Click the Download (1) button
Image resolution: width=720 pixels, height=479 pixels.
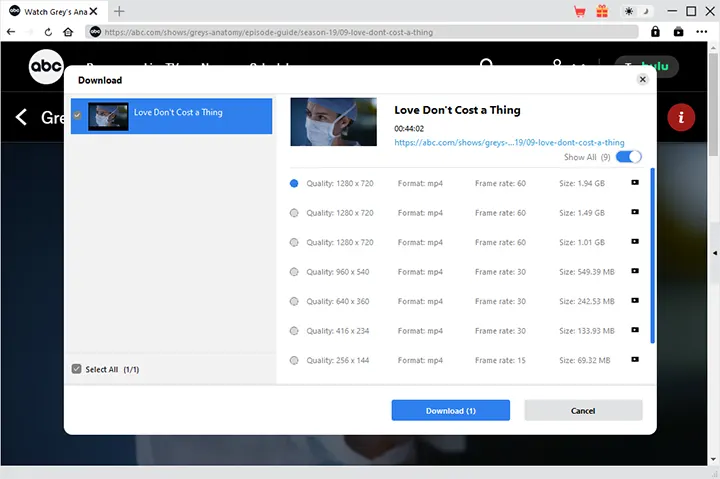click(x=450, y=410)
